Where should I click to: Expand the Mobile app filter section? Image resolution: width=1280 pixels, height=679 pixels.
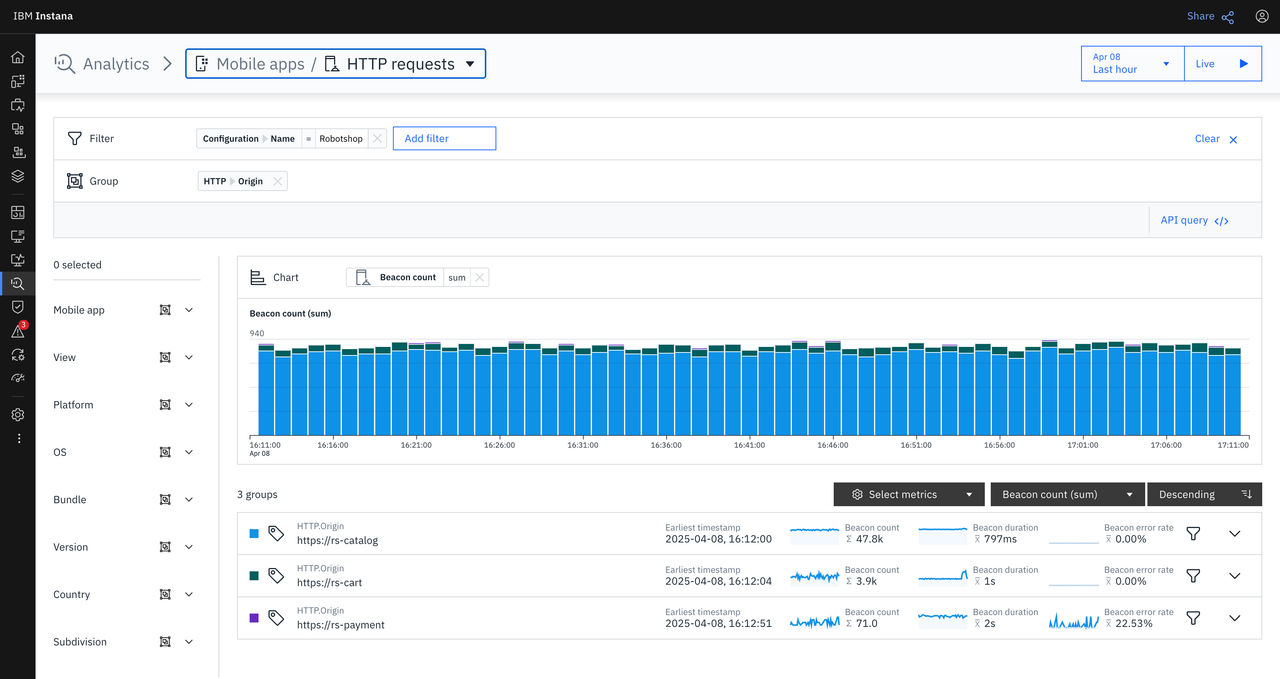tap(189, 310)
